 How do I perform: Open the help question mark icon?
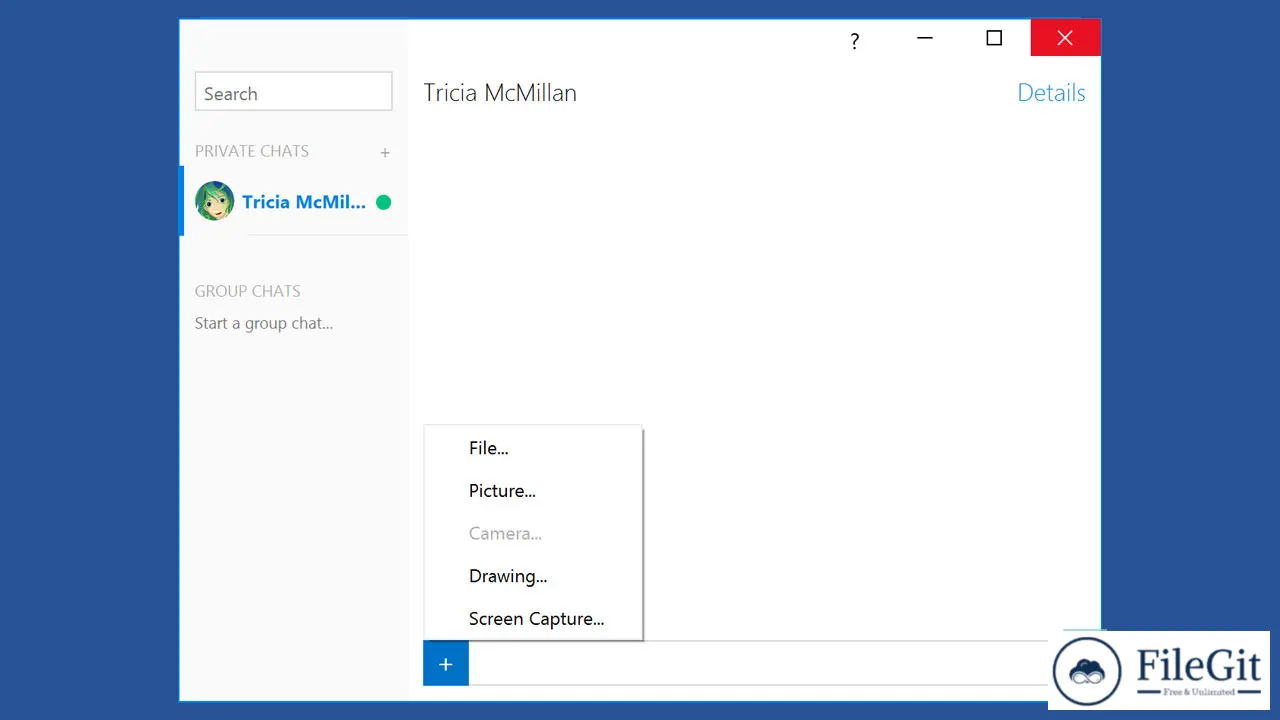(854, 41)
